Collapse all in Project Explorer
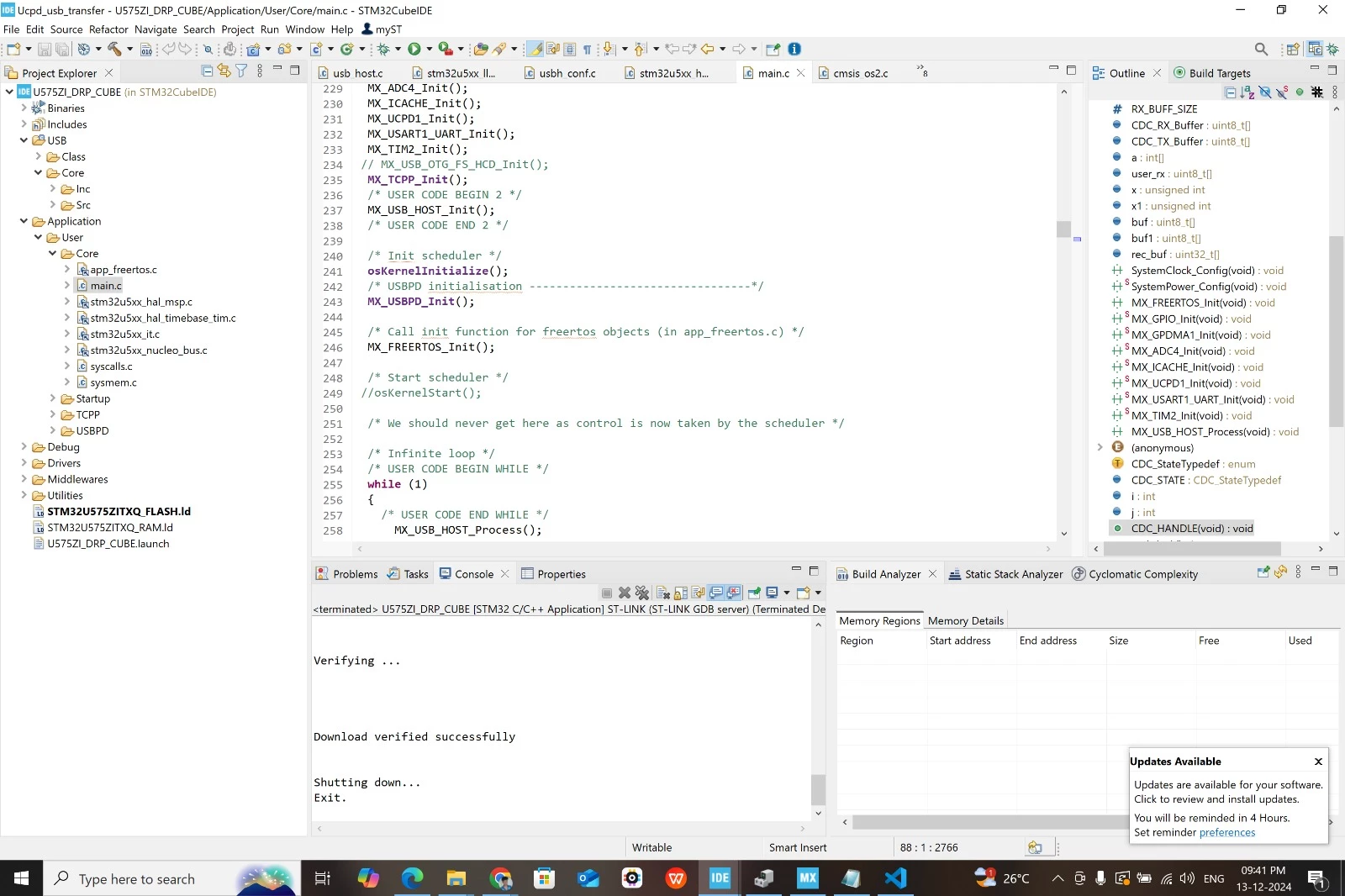This screenshot has height=896, width=1345. [x=207, y=71]
